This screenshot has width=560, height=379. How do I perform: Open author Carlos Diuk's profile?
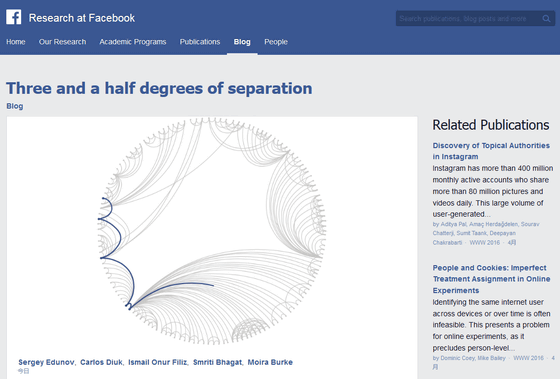click(101, 362)
